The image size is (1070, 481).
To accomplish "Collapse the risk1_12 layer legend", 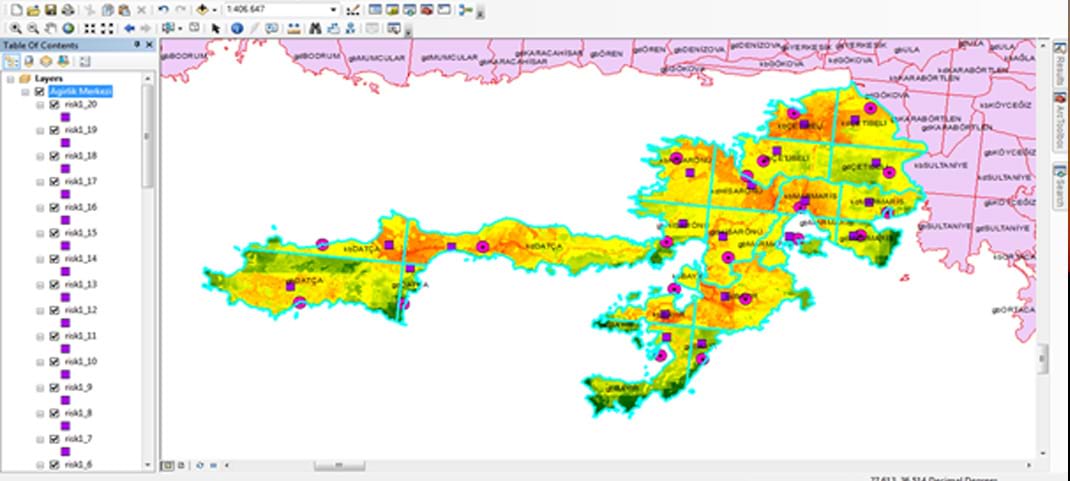I will pyautogui.click(x=40, y=310).
